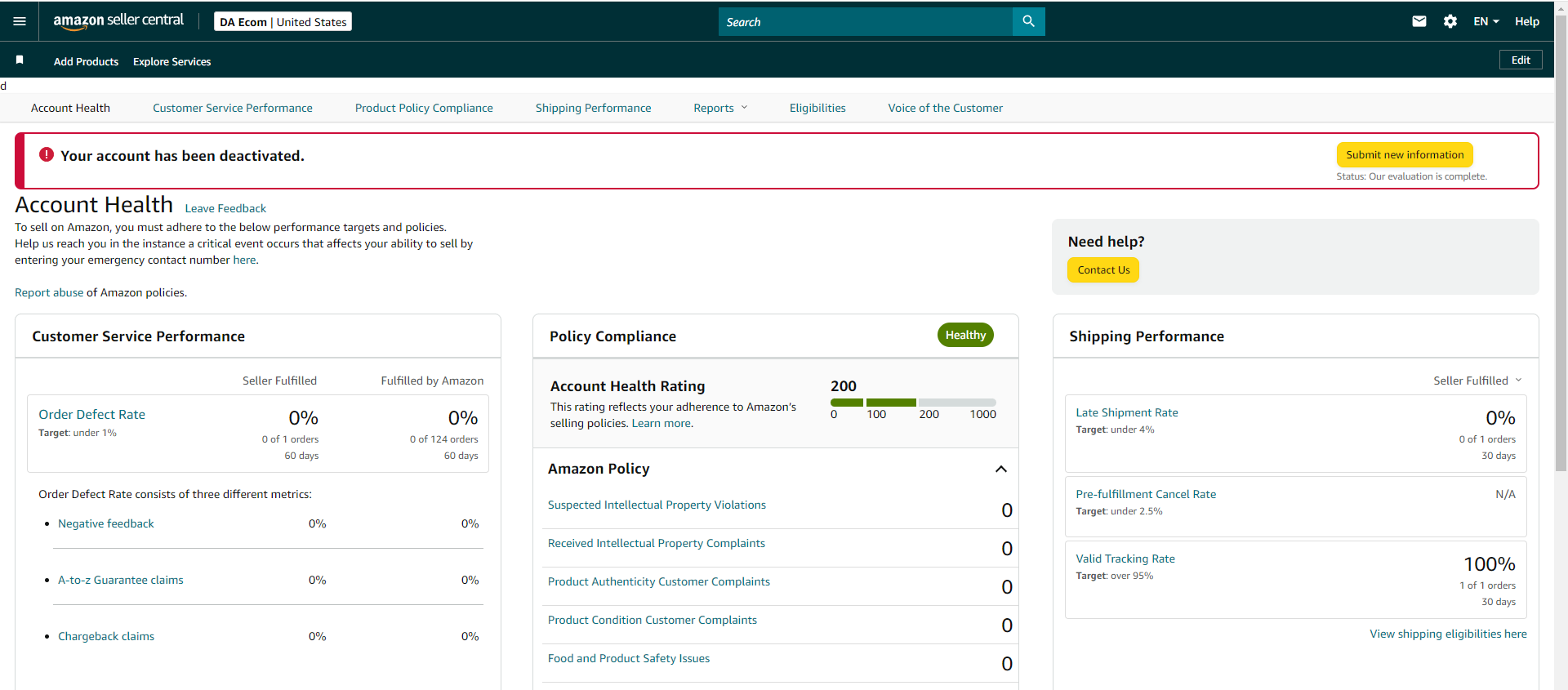This screenshot has height=690, width=1568.
Task: Click the search magnifier button
Action: click(x=1028, y=21)
